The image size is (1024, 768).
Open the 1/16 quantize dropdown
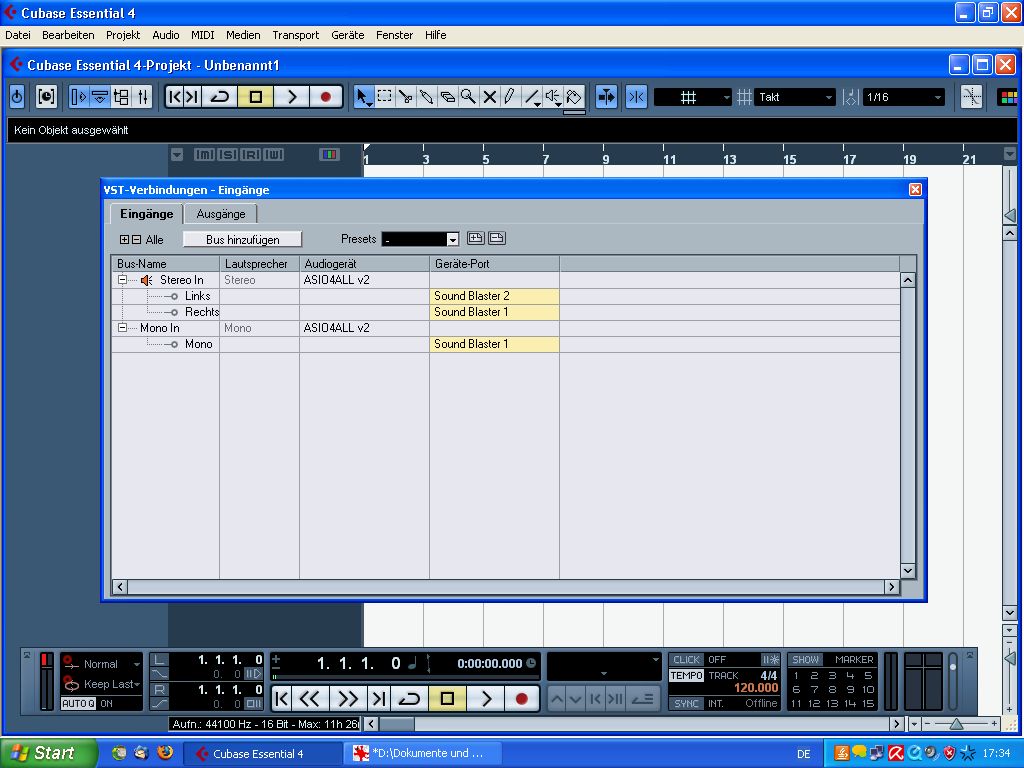point(904,97)
